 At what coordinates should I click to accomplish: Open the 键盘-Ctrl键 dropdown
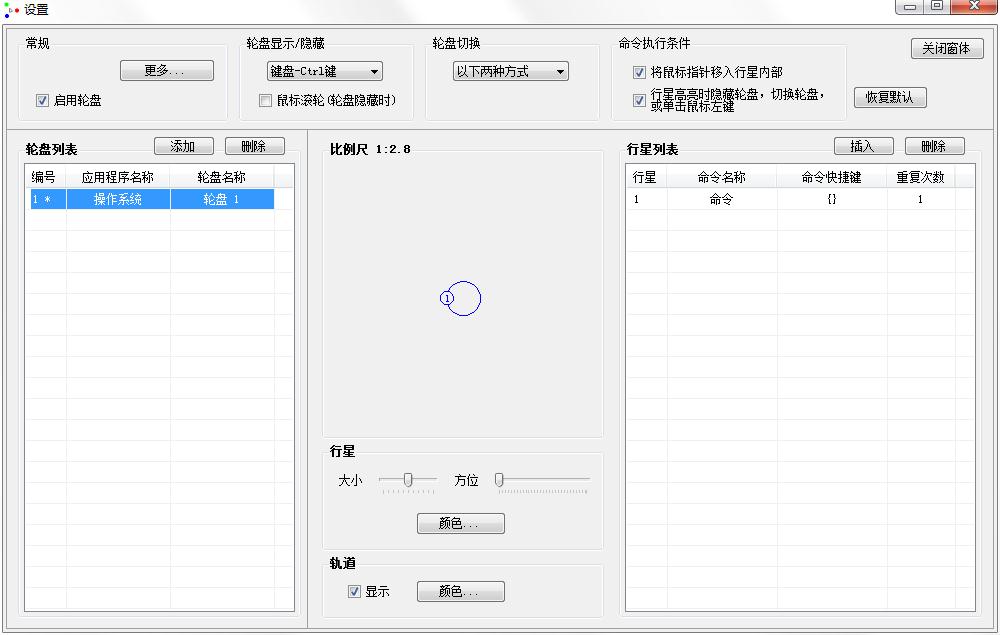coord(324,72)
